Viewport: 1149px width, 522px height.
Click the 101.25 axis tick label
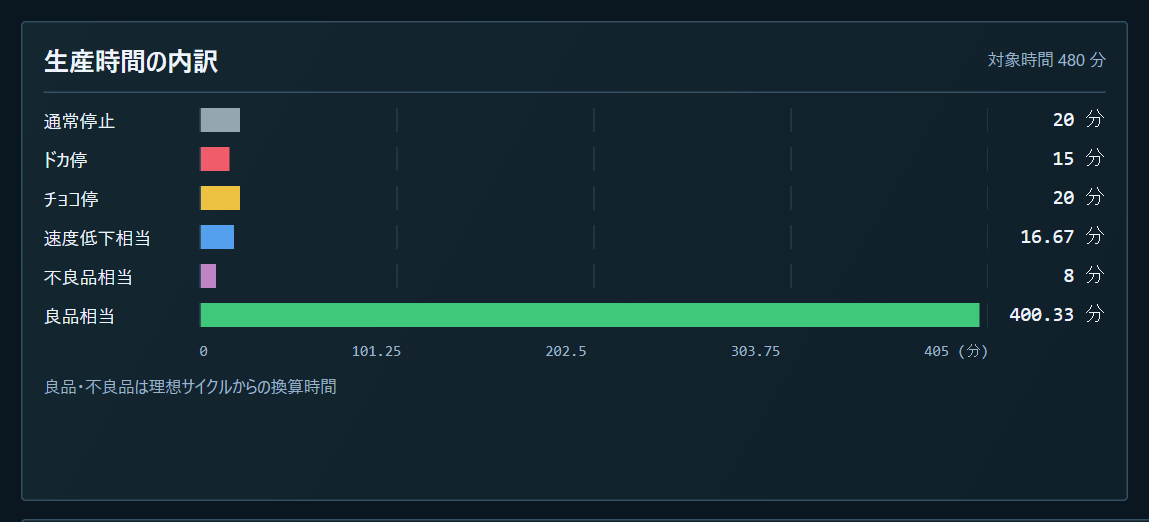tap(376, 351)
